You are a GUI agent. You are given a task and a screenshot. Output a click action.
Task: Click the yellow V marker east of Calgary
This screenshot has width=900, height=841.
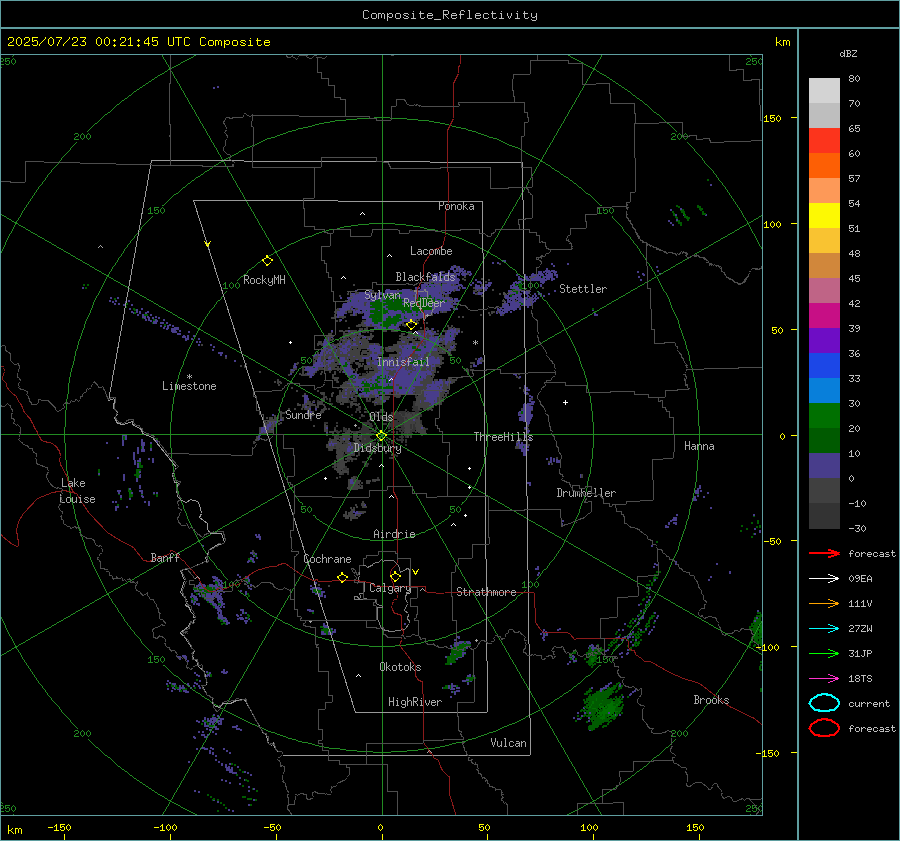point(416,572)
